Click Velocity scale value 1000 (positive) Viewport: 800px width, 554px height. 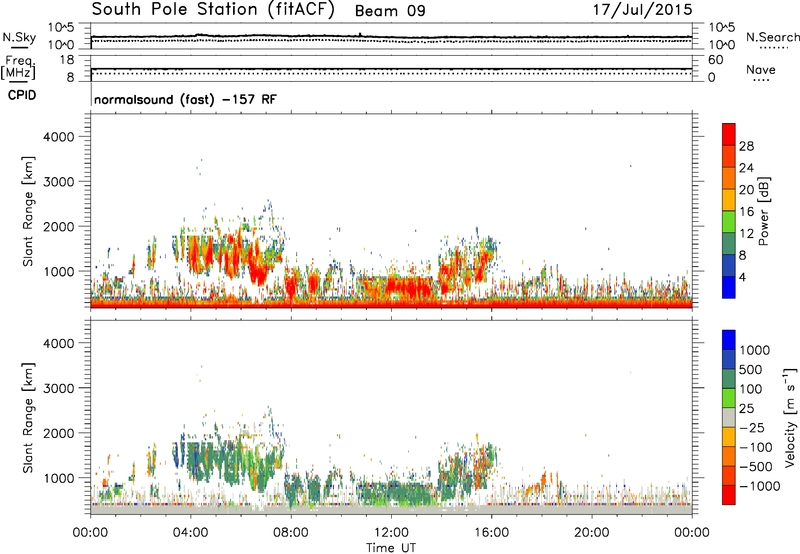[755, 350]
